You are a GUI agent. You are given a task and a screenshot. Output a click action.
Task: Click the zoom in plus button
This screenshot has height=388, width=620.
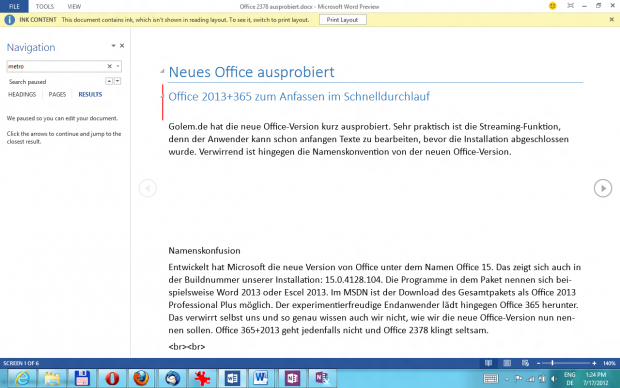coord(594,363)
